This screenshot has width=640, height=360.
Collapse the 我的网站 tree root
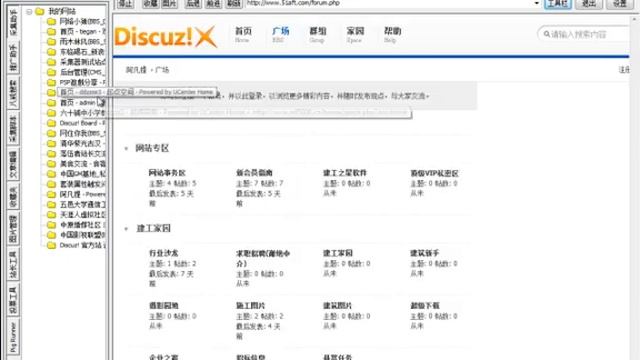click(29, 11)
